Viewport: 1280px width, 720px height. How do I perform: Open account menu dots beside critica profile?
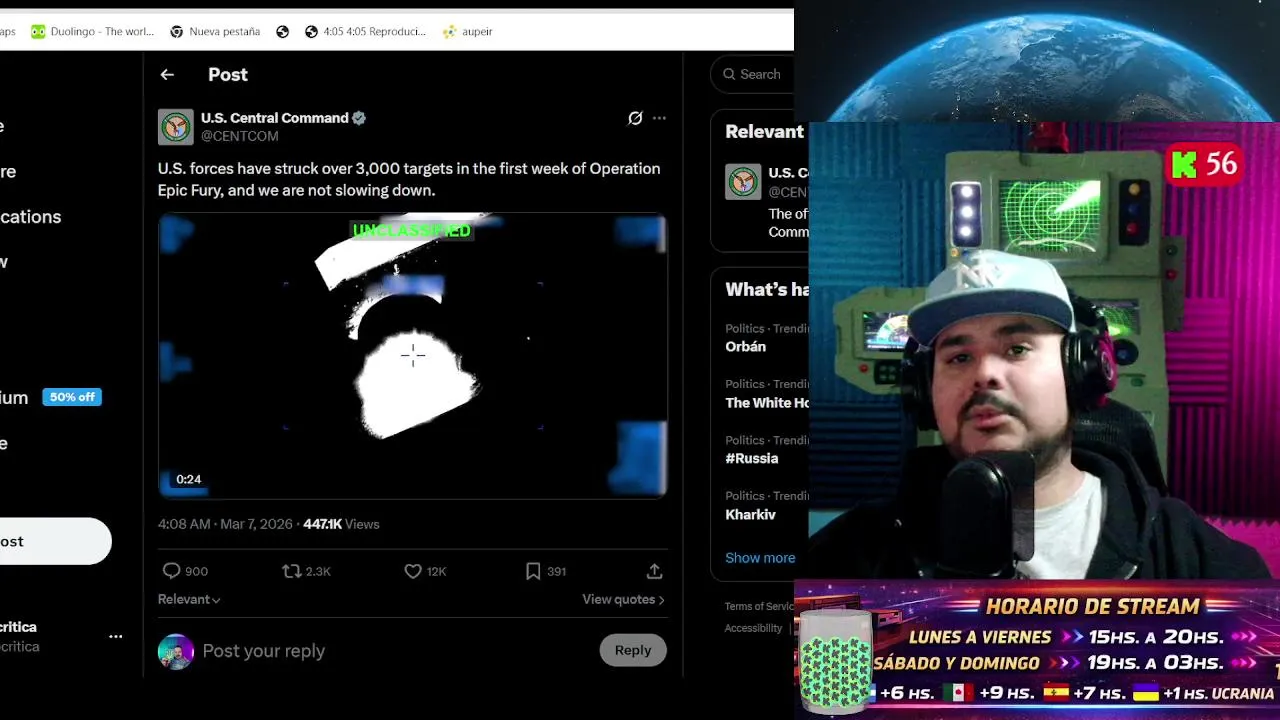(116, 636)
